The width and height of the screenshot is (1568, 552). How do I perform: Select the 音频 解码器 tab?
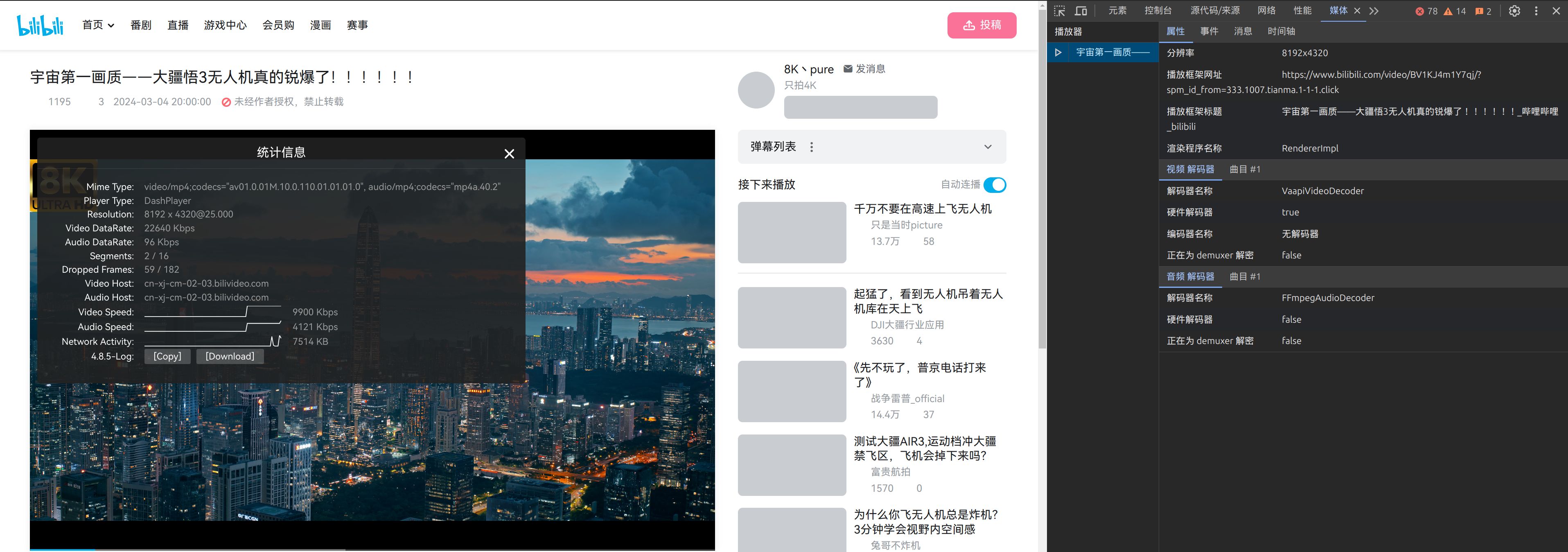point(1191,276)
